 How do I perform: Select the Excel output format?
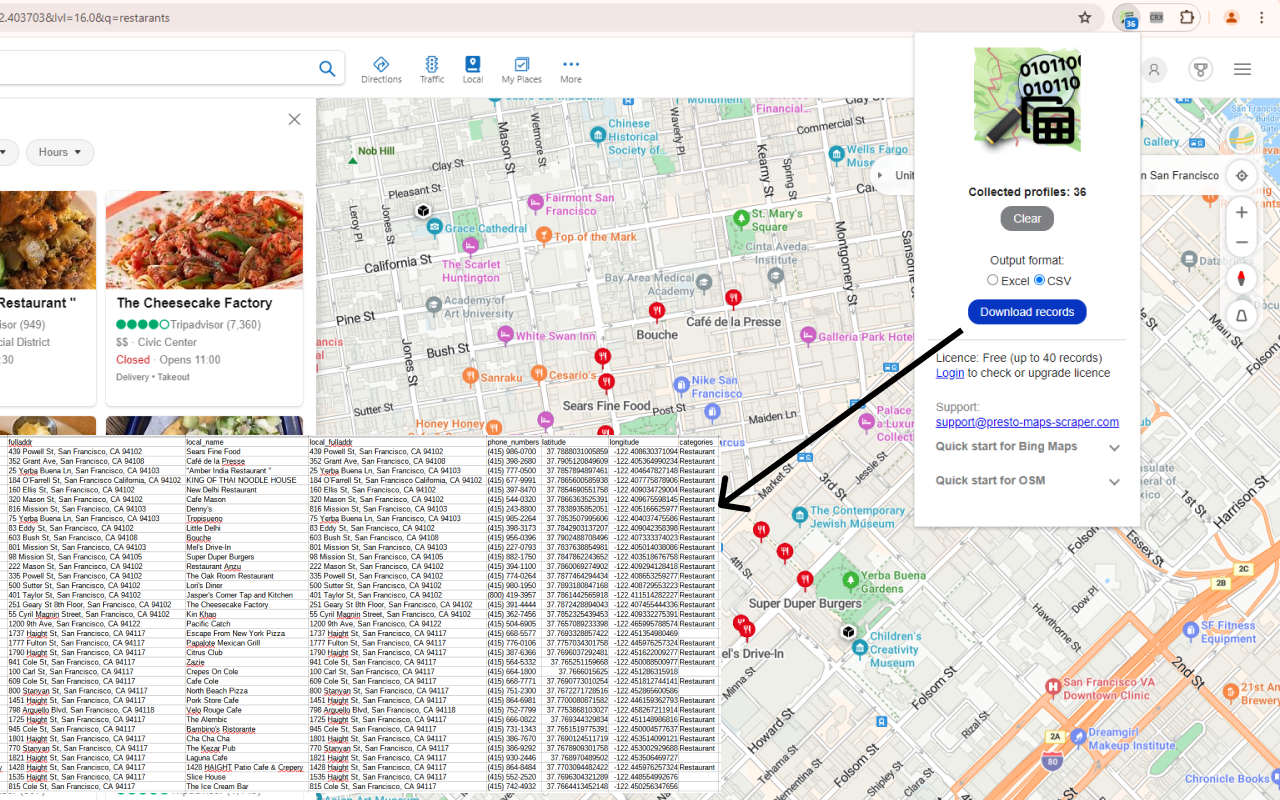point(992,280)
